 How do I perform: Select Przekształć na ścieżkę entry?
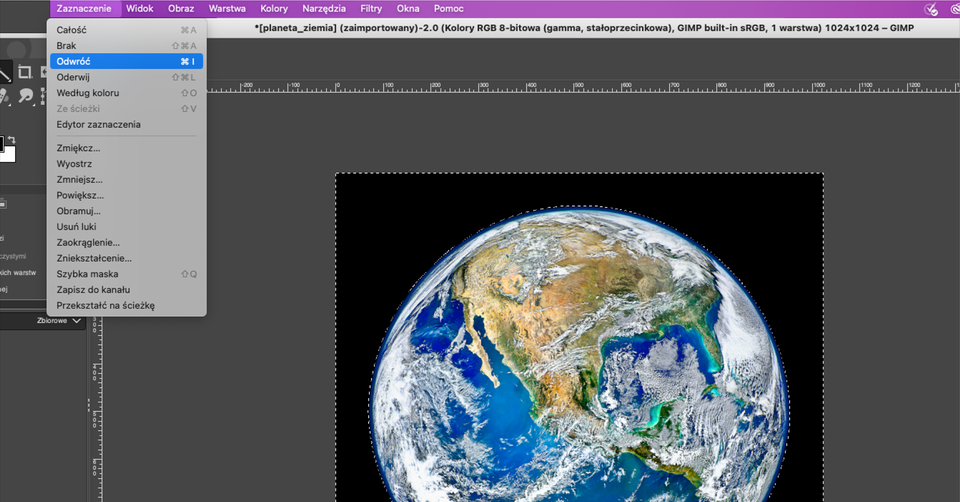click(105, 305)
